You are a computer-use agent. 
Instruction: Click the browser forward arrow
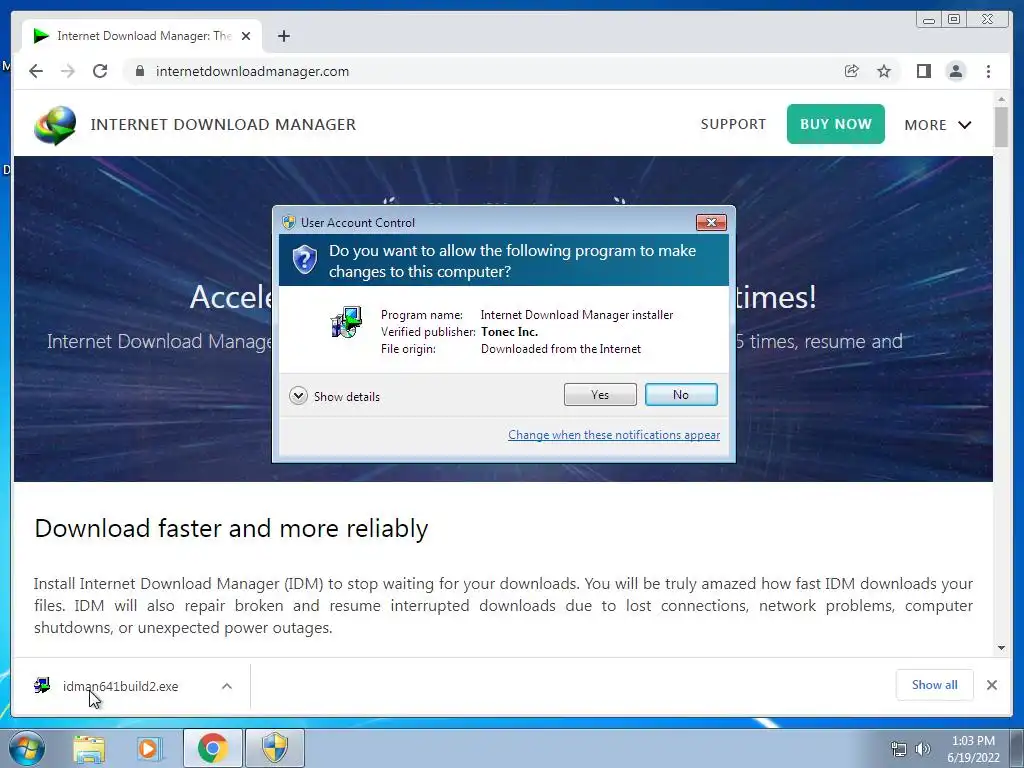(68, 71)
